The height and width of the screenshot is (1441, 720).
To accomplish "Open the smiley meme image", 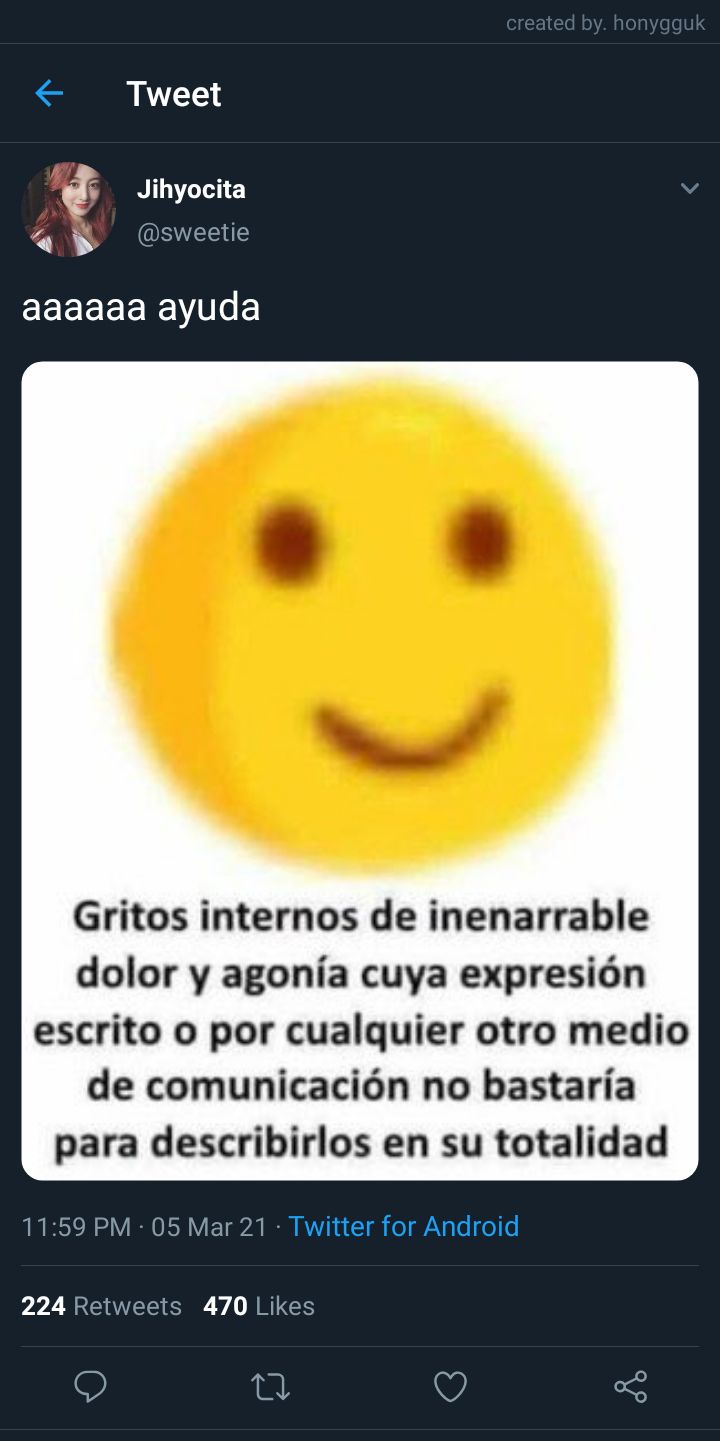I will pos(360,771).
